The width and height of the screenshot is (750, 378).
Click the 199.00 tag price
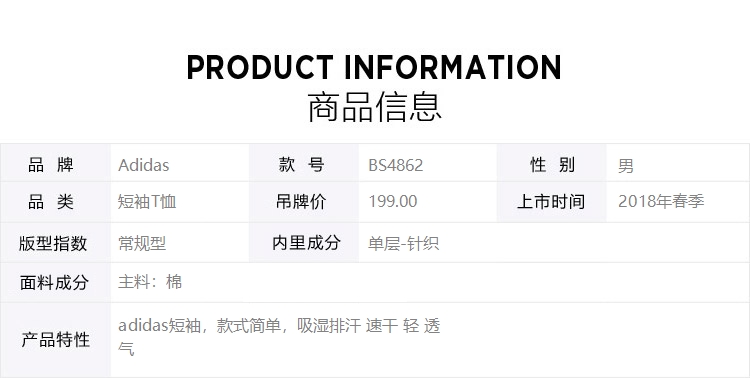pos(393,201)
